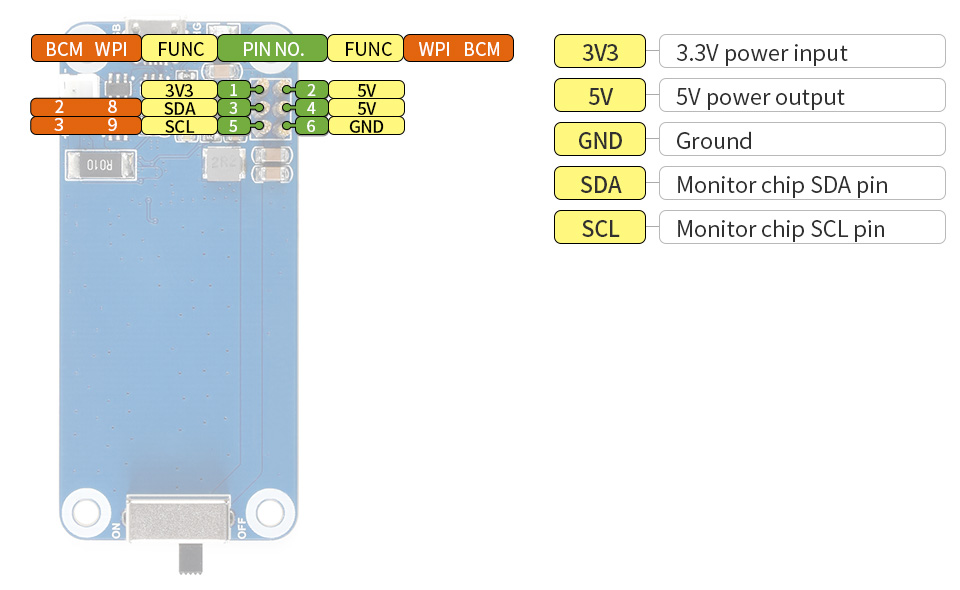
Task: Click the 3V3 yellow legend swatch
Action: (601, 52)
